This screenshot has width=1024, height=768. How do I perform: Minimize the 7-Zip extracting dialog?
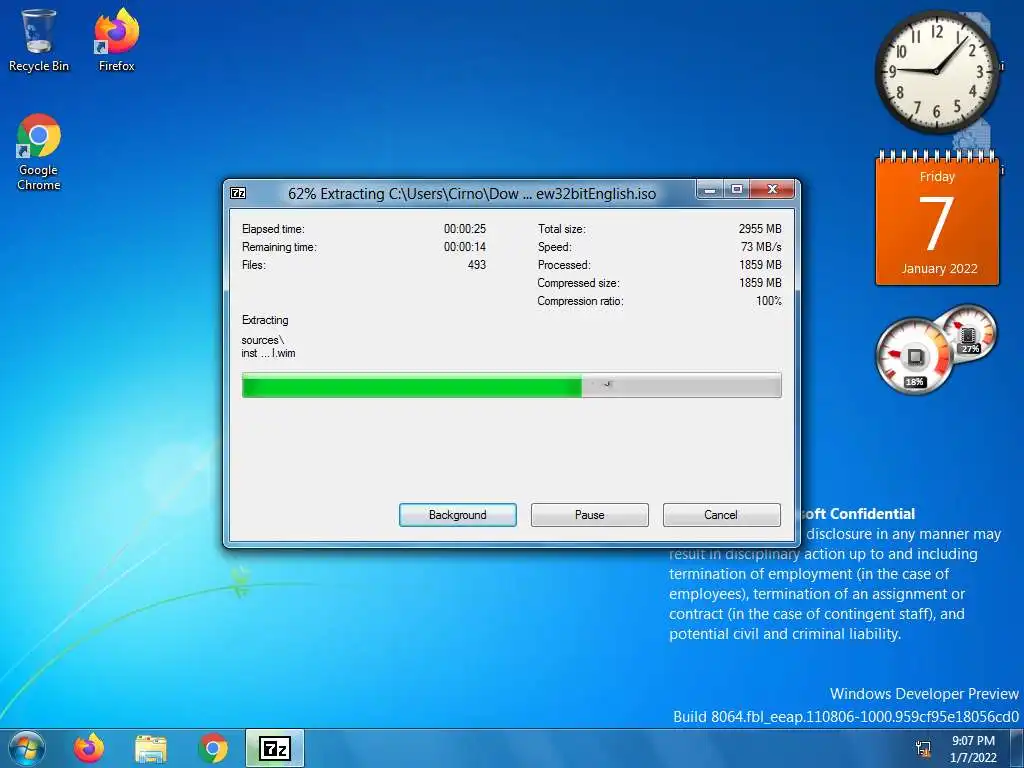point(711,189)
